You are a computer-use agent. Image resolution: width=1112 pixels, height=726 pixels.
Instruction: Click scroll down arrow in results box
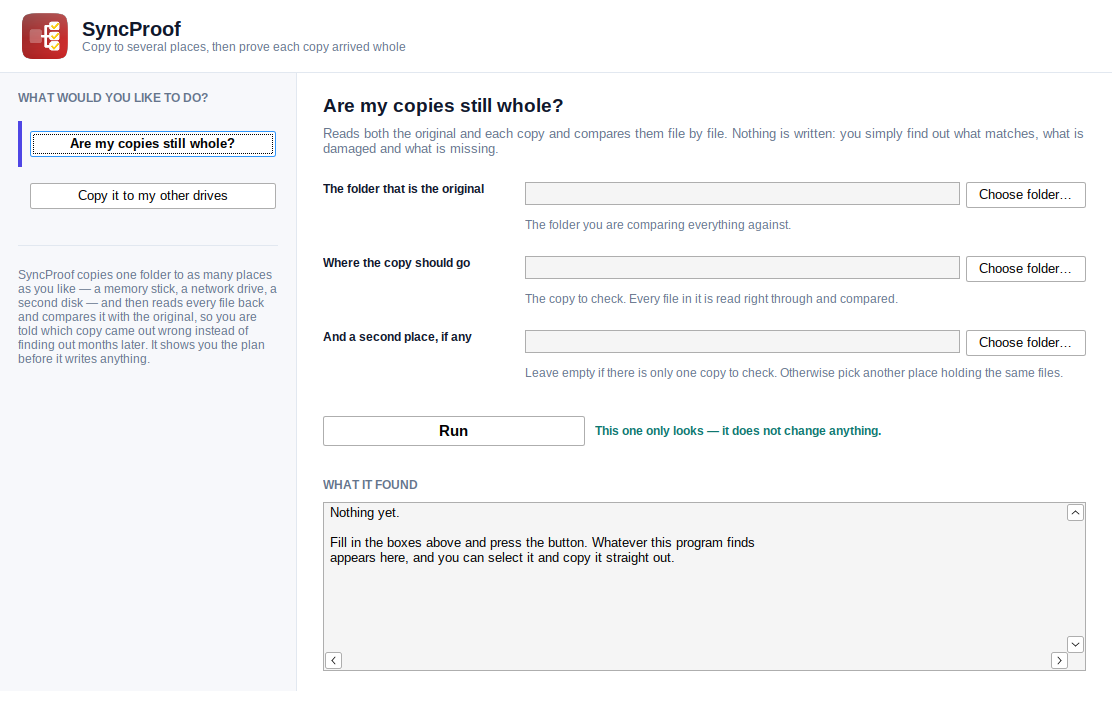[1075, 644]
